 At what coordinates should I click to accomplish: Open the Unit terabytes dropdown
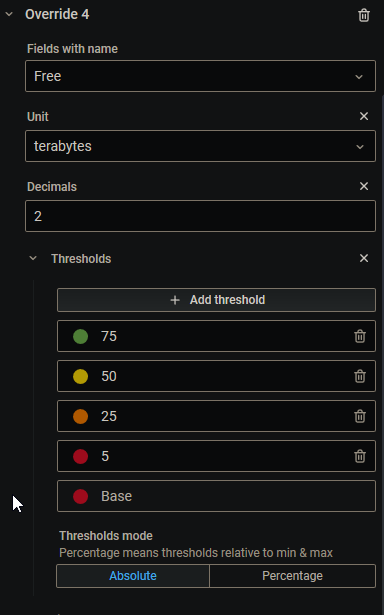pos(200,146)
